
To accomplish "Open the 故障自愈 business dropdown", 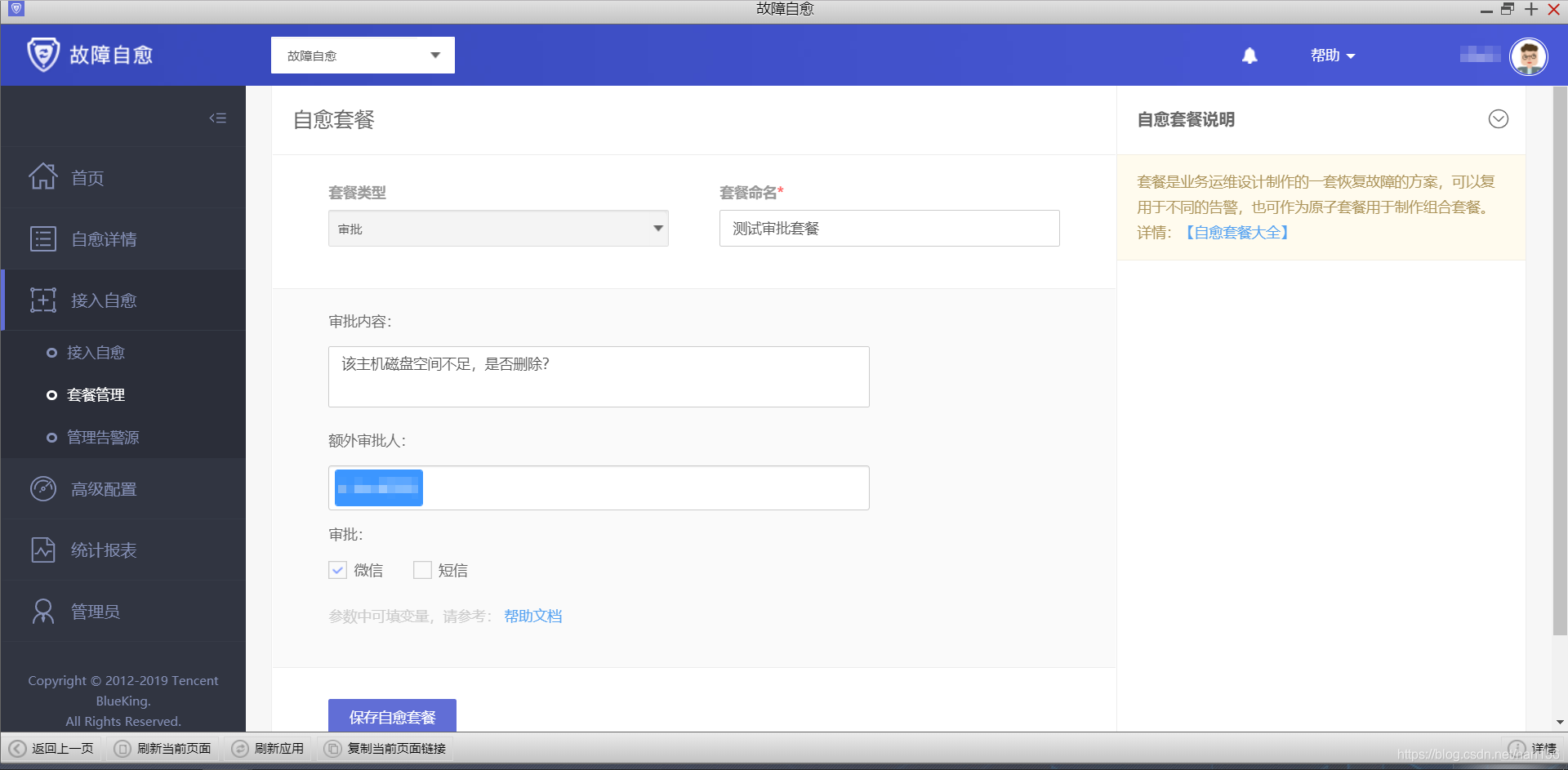I will point(363,55).
